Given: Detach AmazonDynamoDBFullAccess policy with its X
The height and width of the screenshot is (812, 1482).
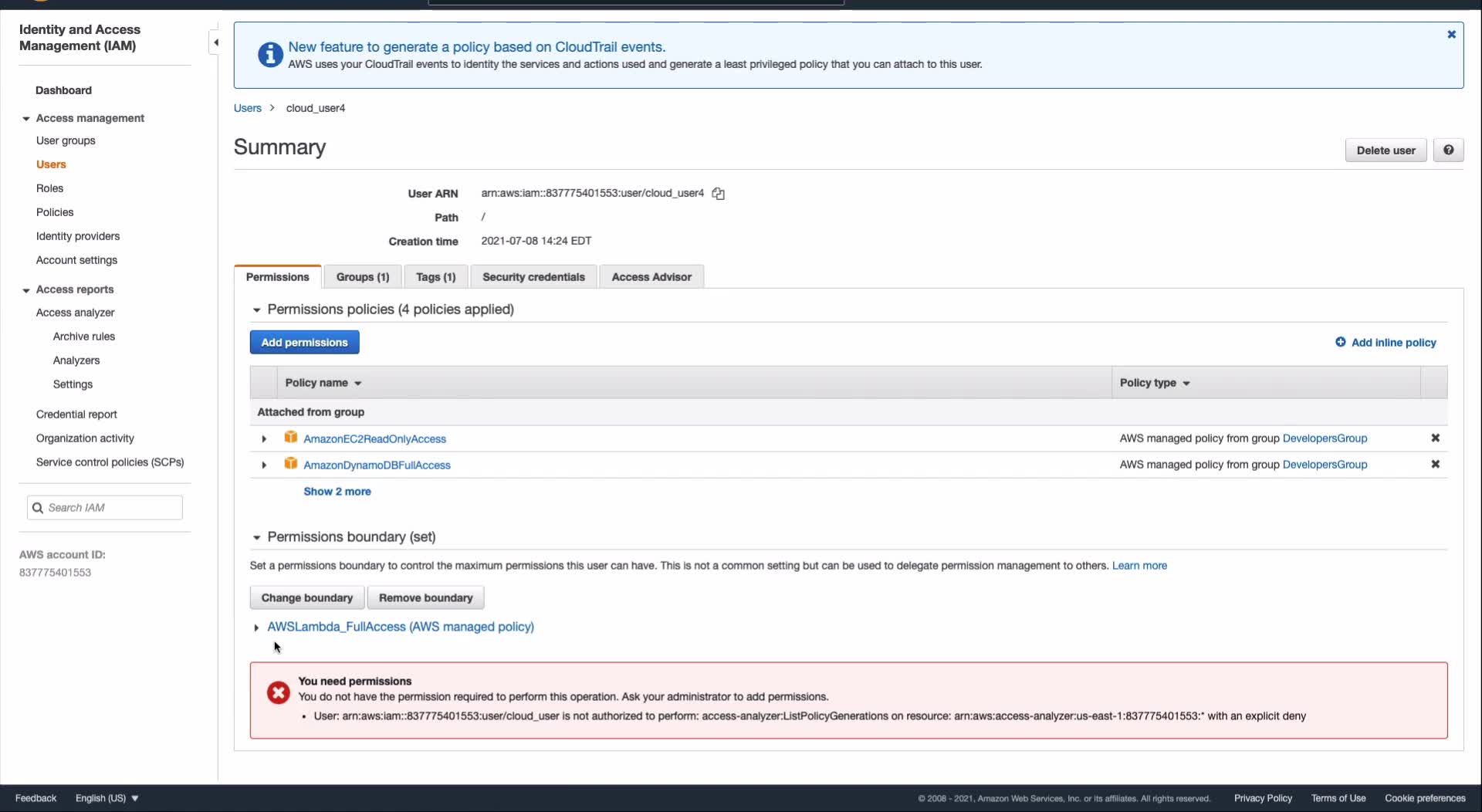Looking at the screenshot, I should pyautogui.click(x=1436, y=465).
